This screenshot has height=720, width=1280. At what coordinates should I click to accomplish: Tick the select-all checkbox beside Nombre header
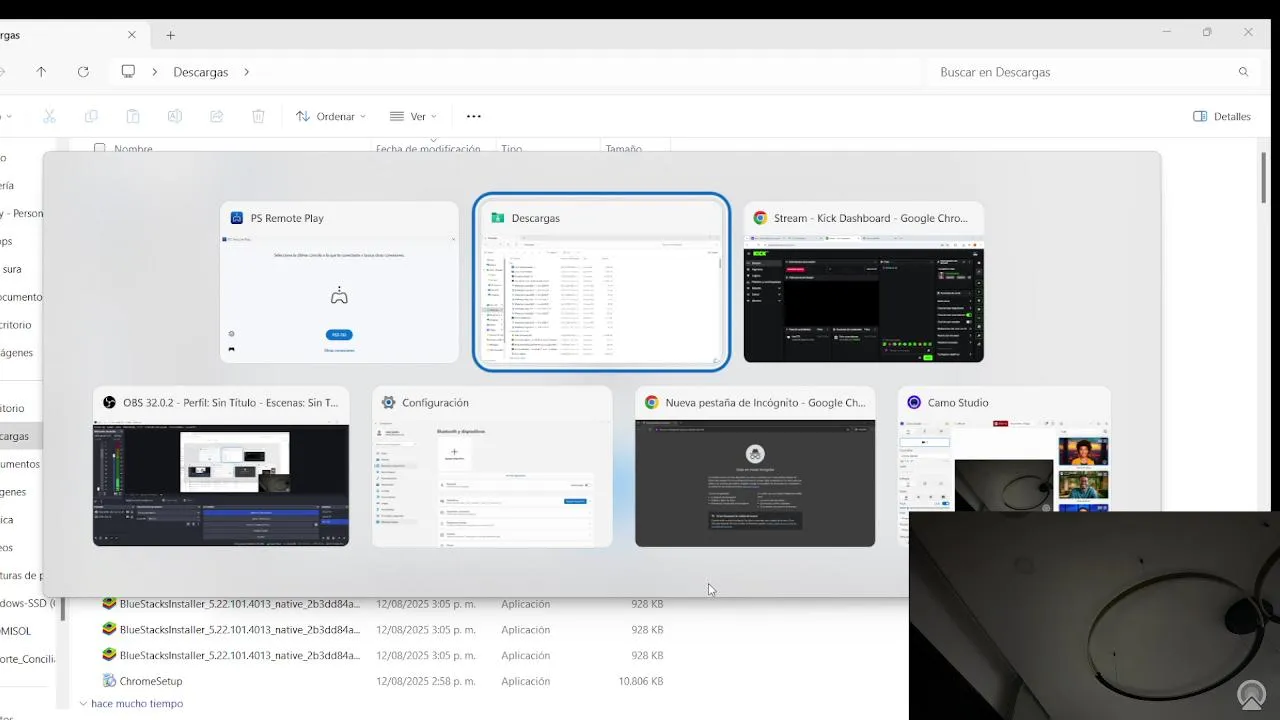click(x=99, y=148)
